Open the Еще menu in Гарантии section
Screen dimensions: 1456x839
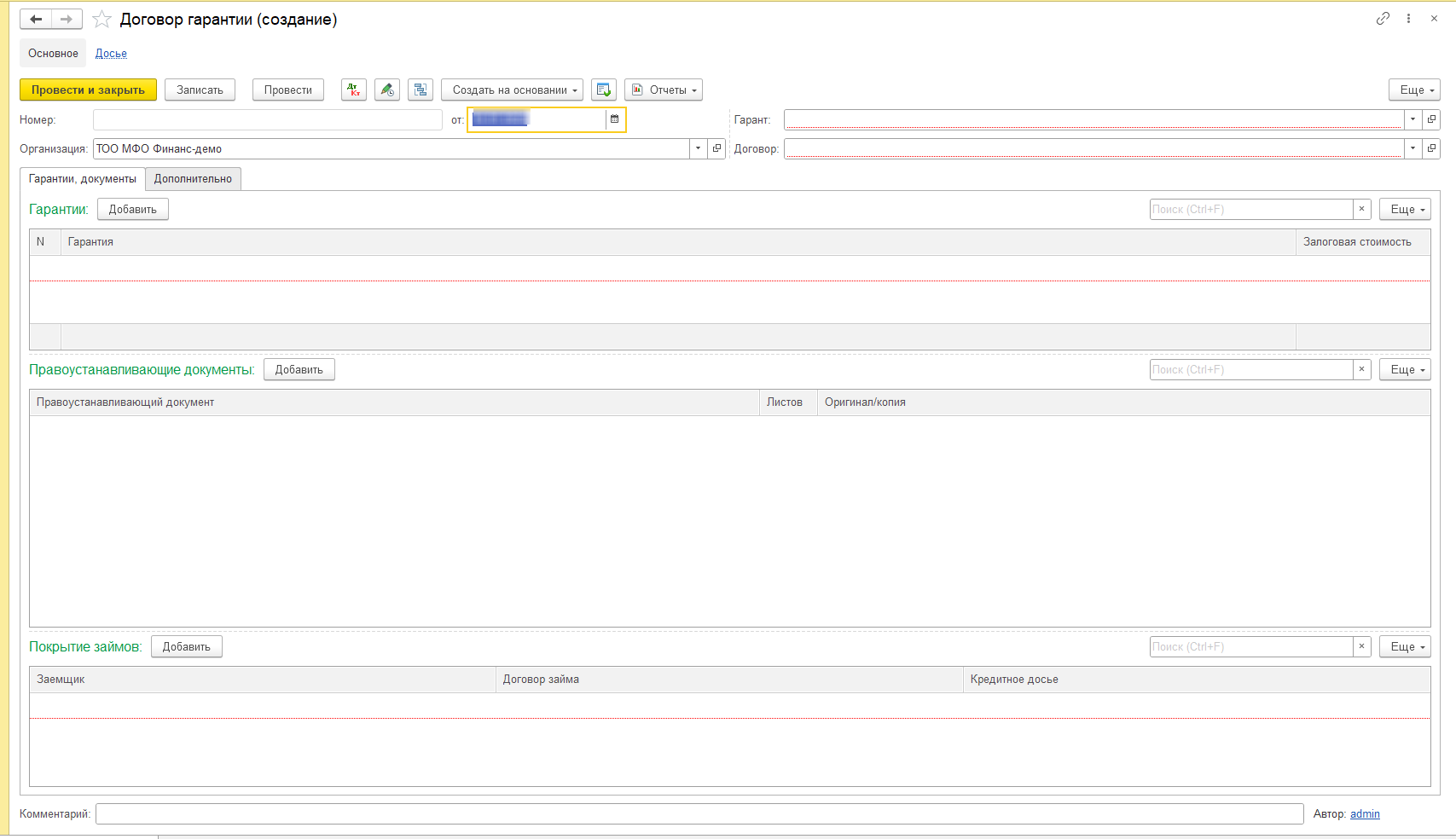pos(1406,209)
